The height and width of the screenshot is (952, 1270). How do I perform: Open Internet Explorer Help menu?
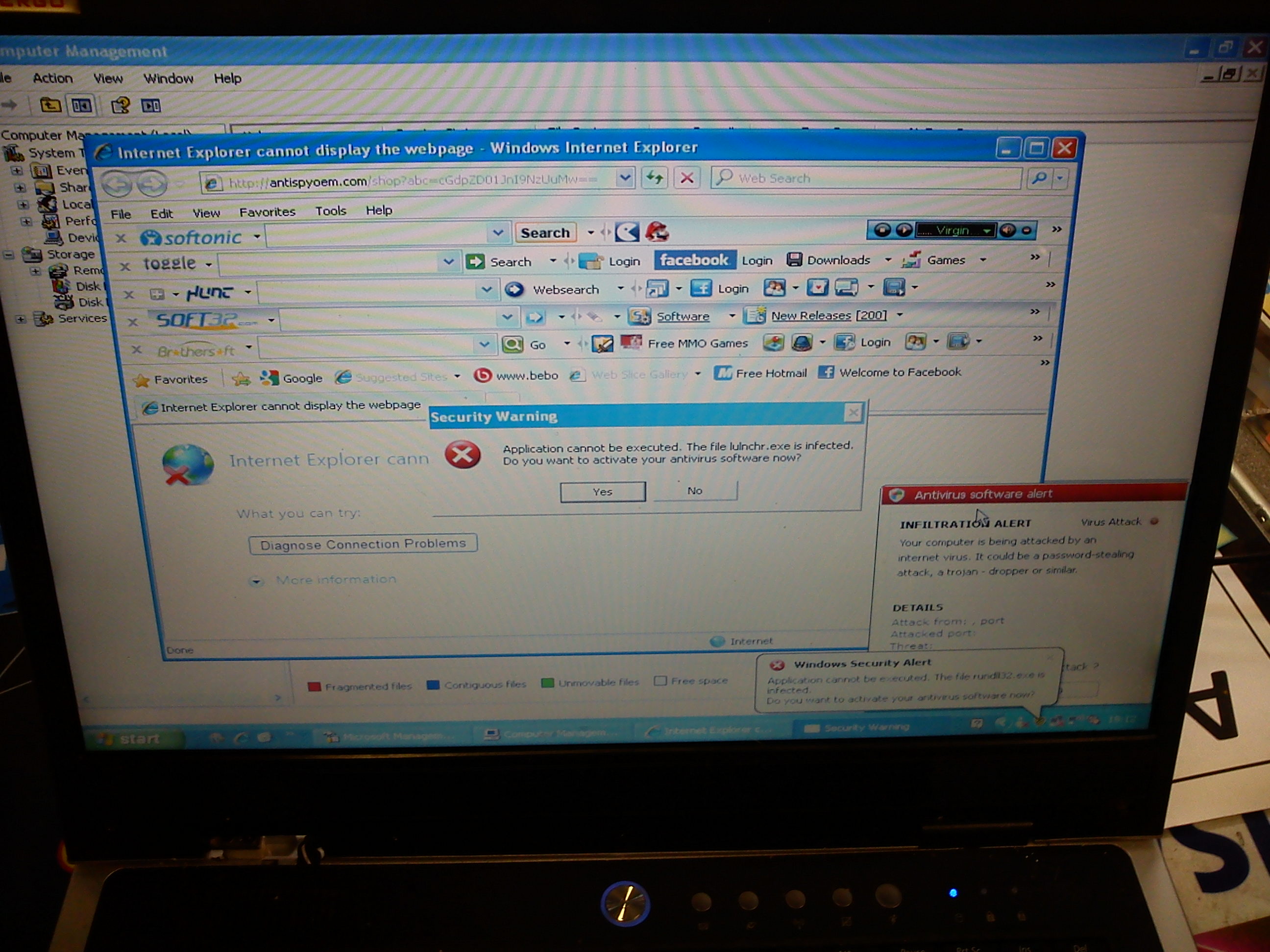pos(379,210)
